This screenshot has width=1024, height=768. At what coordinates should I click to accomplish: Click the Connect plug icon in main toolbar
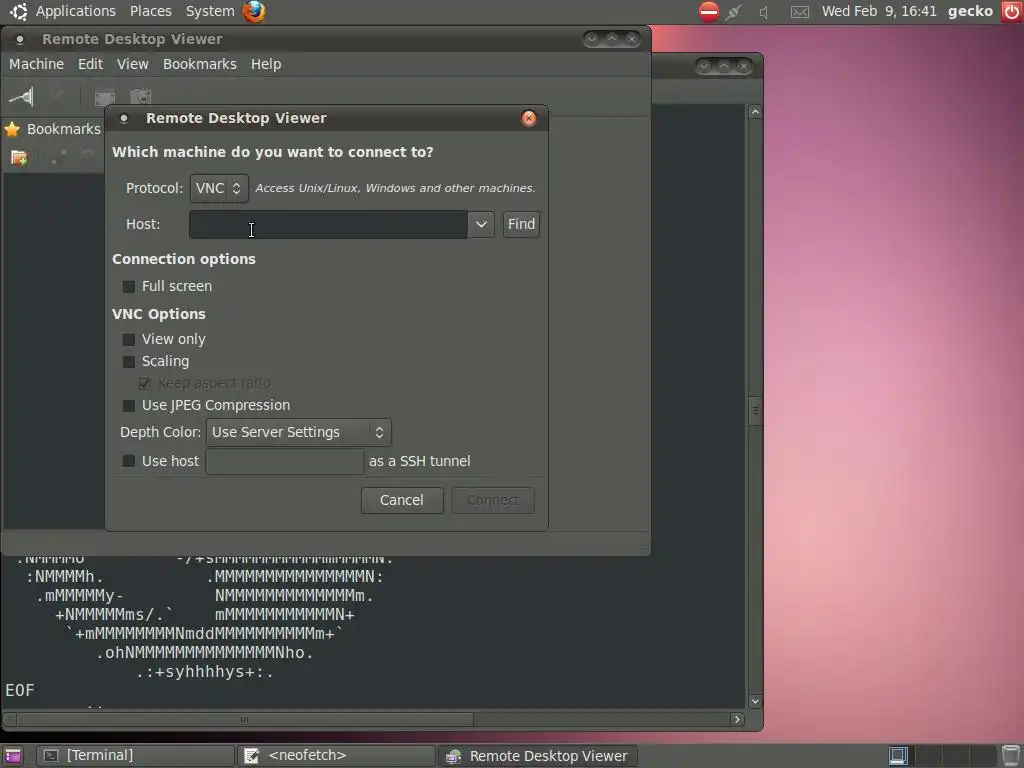pos(21,97)
